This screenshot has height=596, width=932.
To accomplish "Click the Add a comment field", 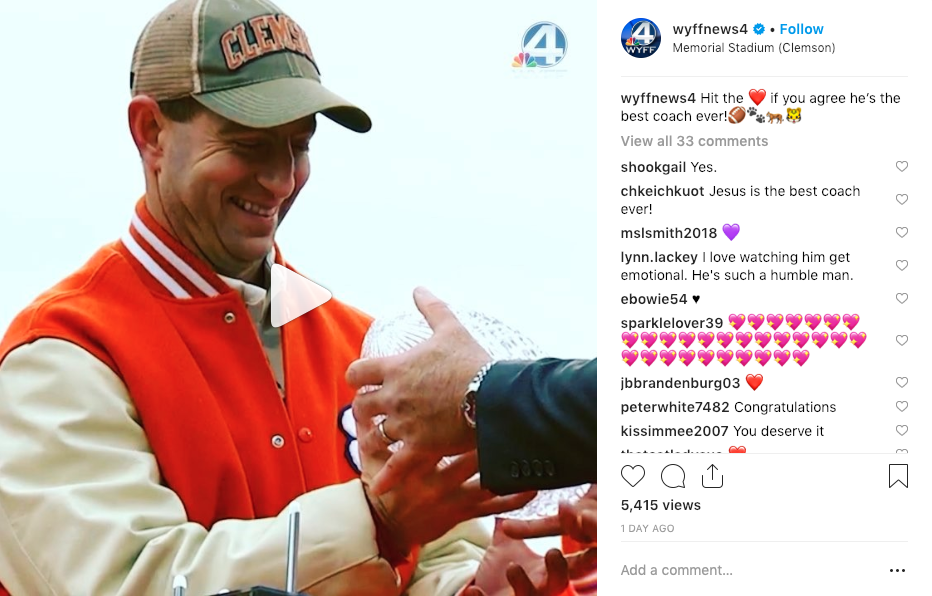I will click(x=749, y=570).
